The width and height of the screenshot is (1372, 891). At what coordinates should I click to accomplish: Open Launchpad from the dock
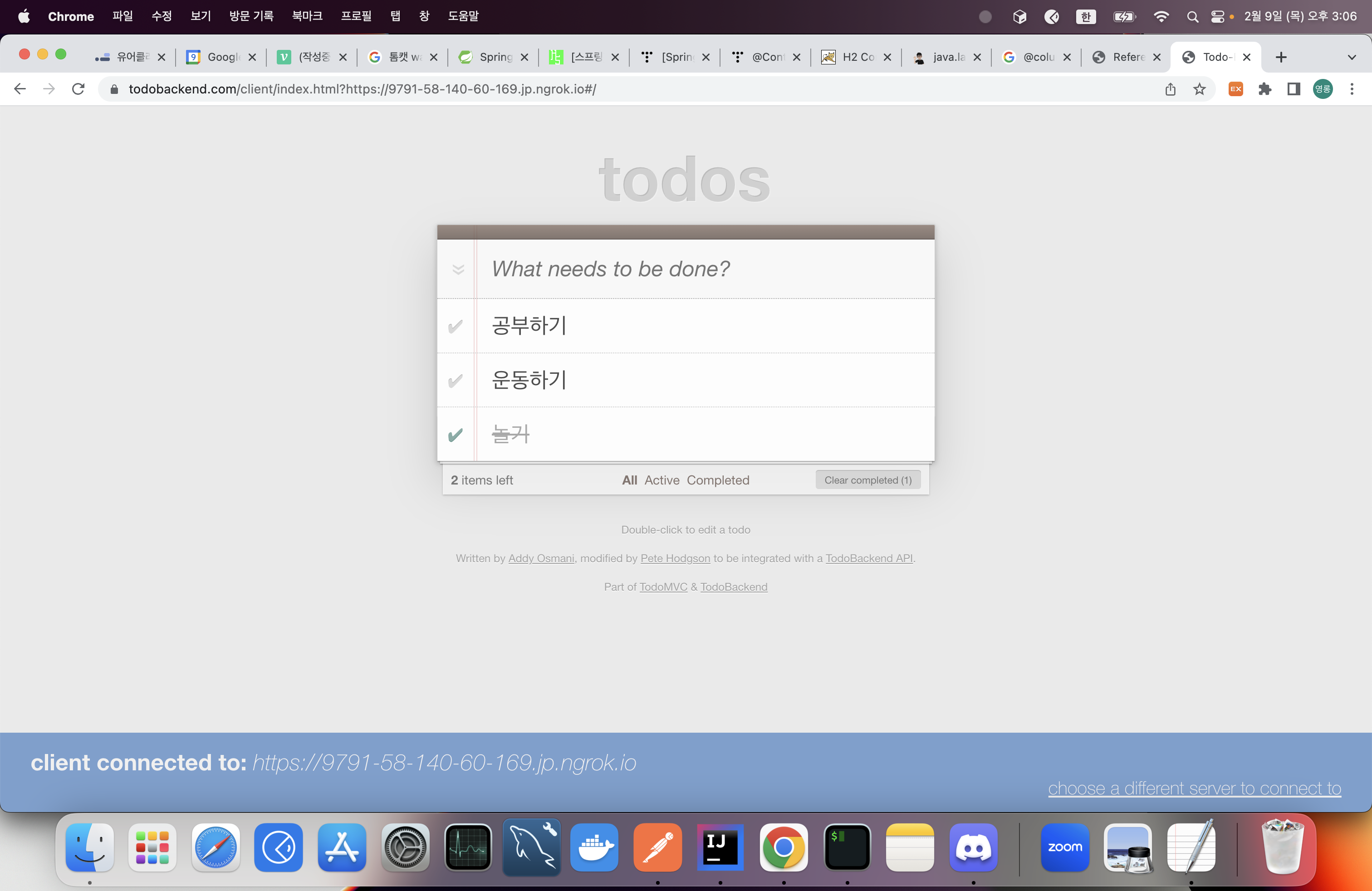coord(152,847)
